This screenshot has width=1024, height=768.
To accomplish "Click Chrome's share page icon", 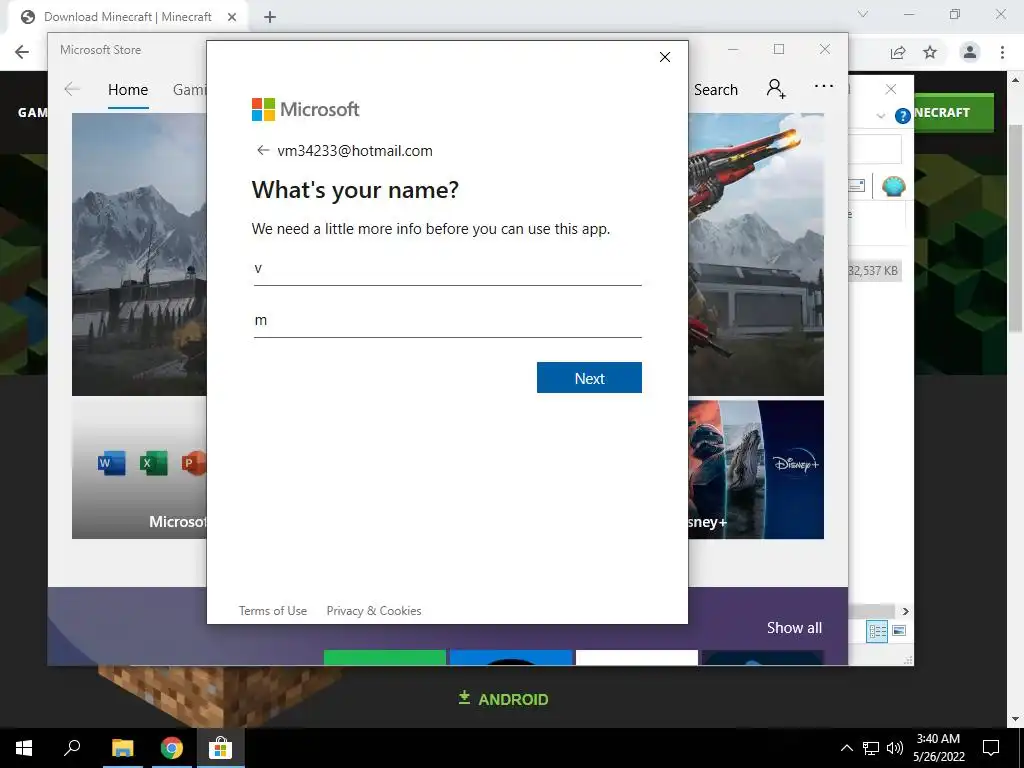I will 898,52.
